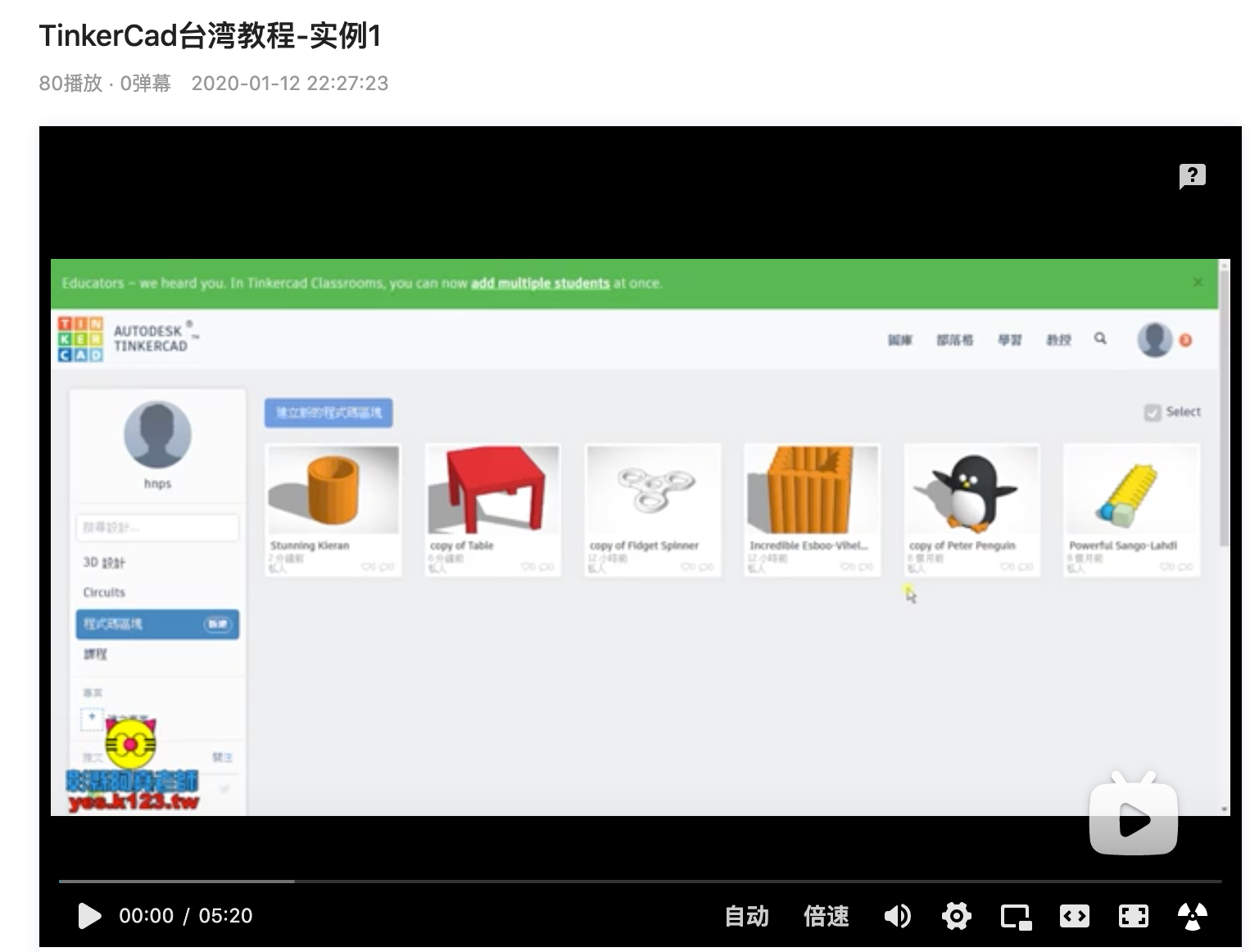Open the video player settings gear
Screen dimensions: 1250x952
tap(956, 916)
